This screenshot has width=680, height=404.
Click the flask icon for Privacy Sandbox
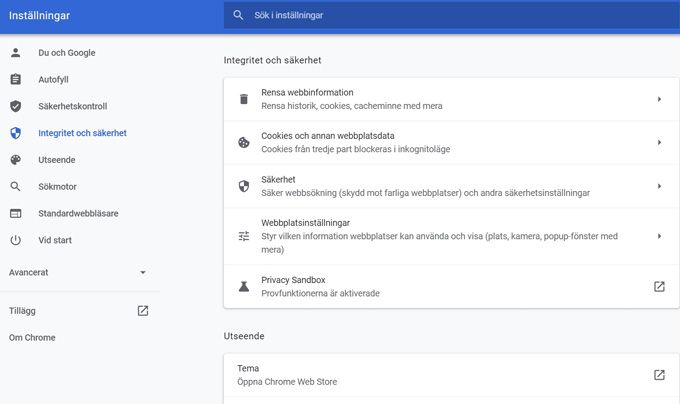pyautogui.click(x=244, y=287)
